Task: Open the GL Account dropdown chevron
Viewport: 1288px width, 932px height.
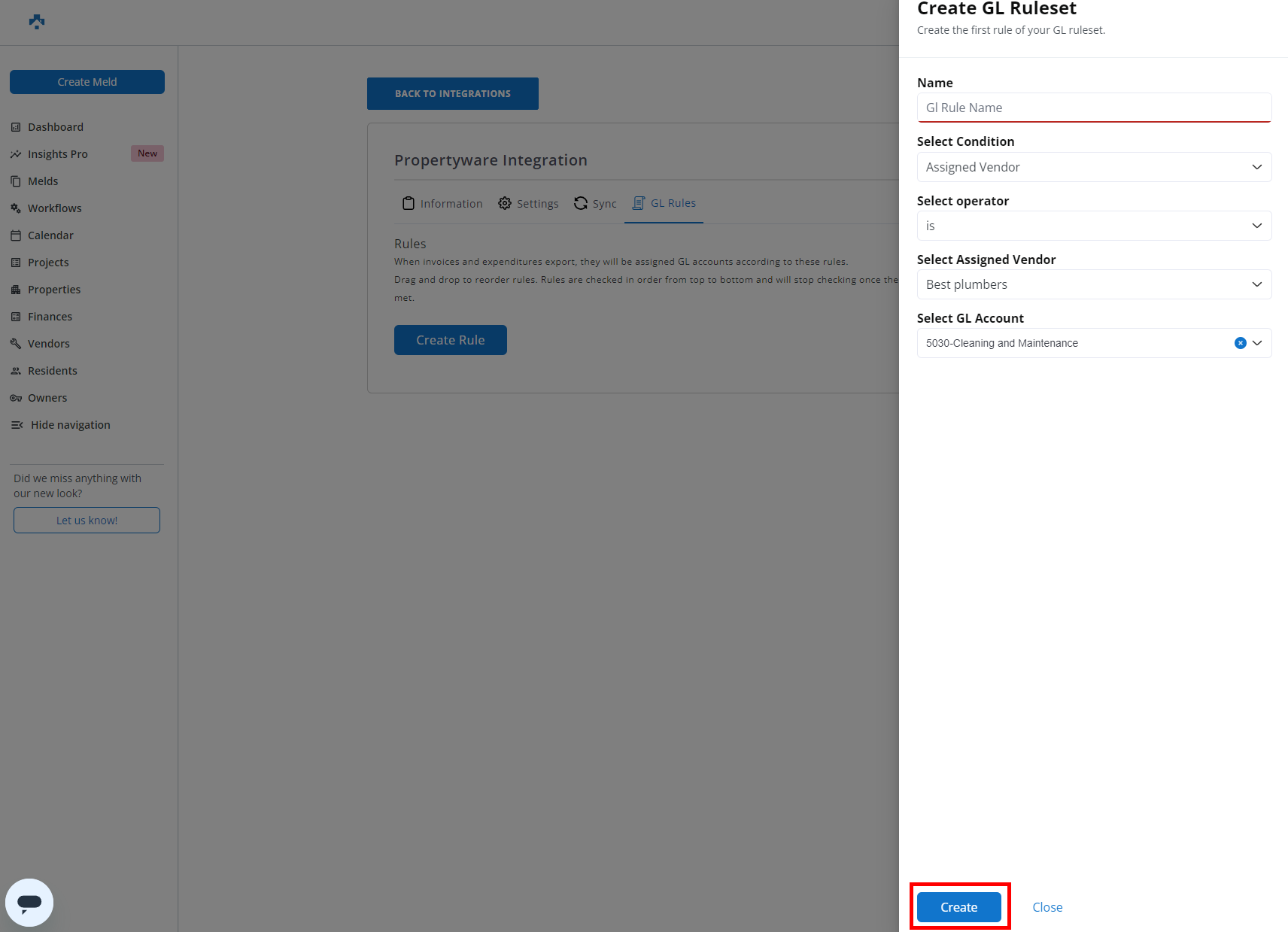Action: pos(1257,343)
